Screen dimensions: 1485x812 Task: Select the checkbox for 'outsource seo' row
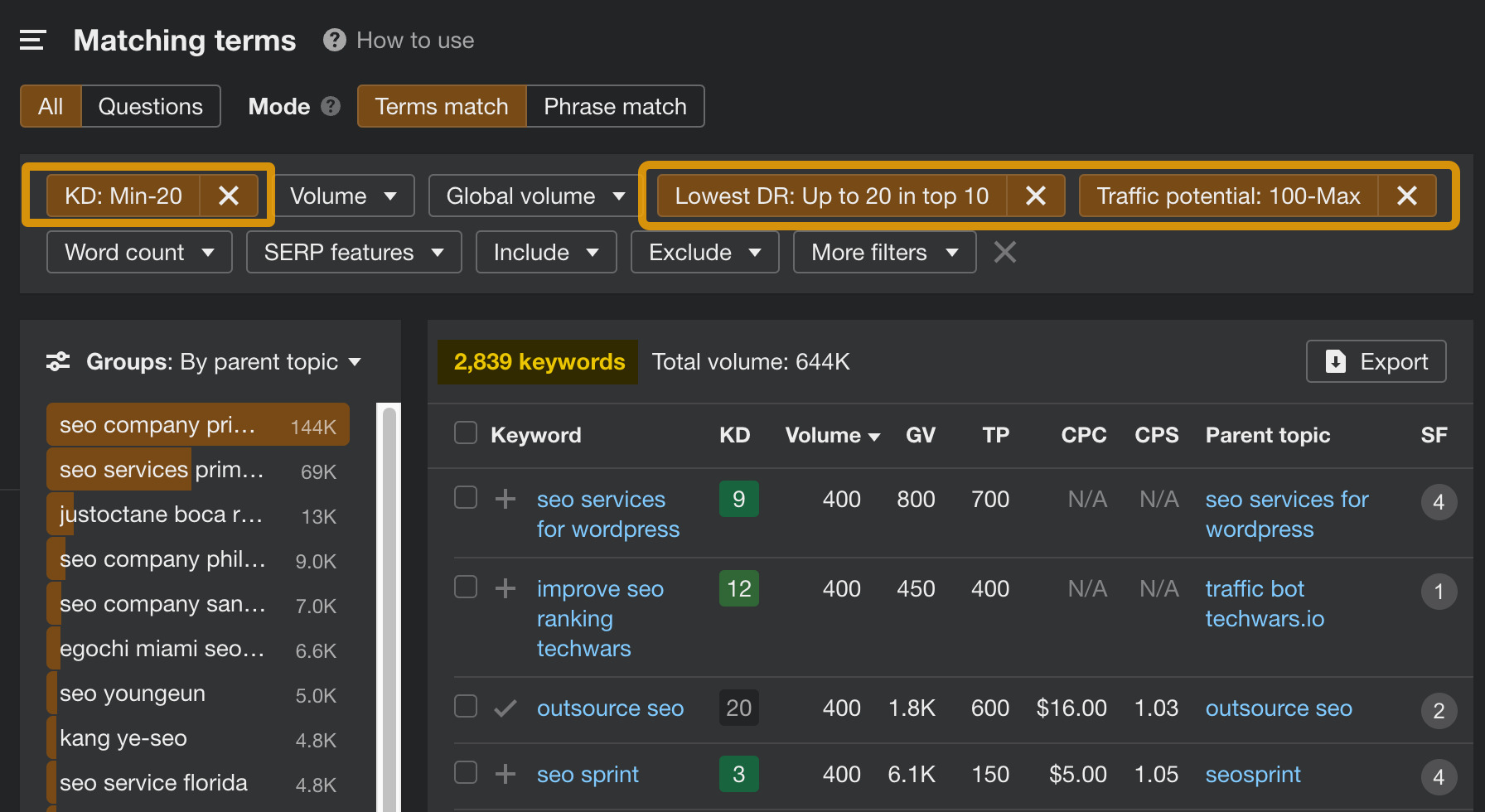tap(465, 707)
